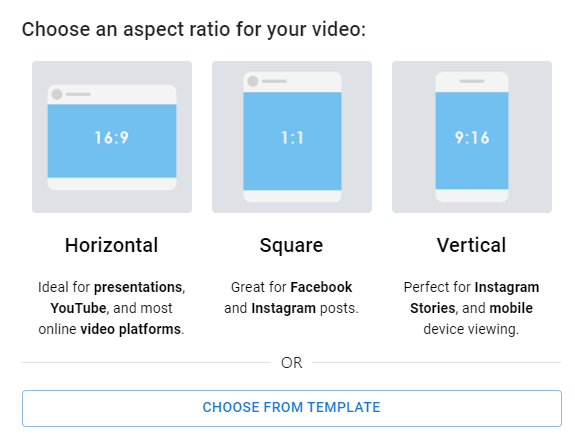Click the Instagram Stories description text
Viewport: 575px width, 436px height.
[x=471, y=308]
